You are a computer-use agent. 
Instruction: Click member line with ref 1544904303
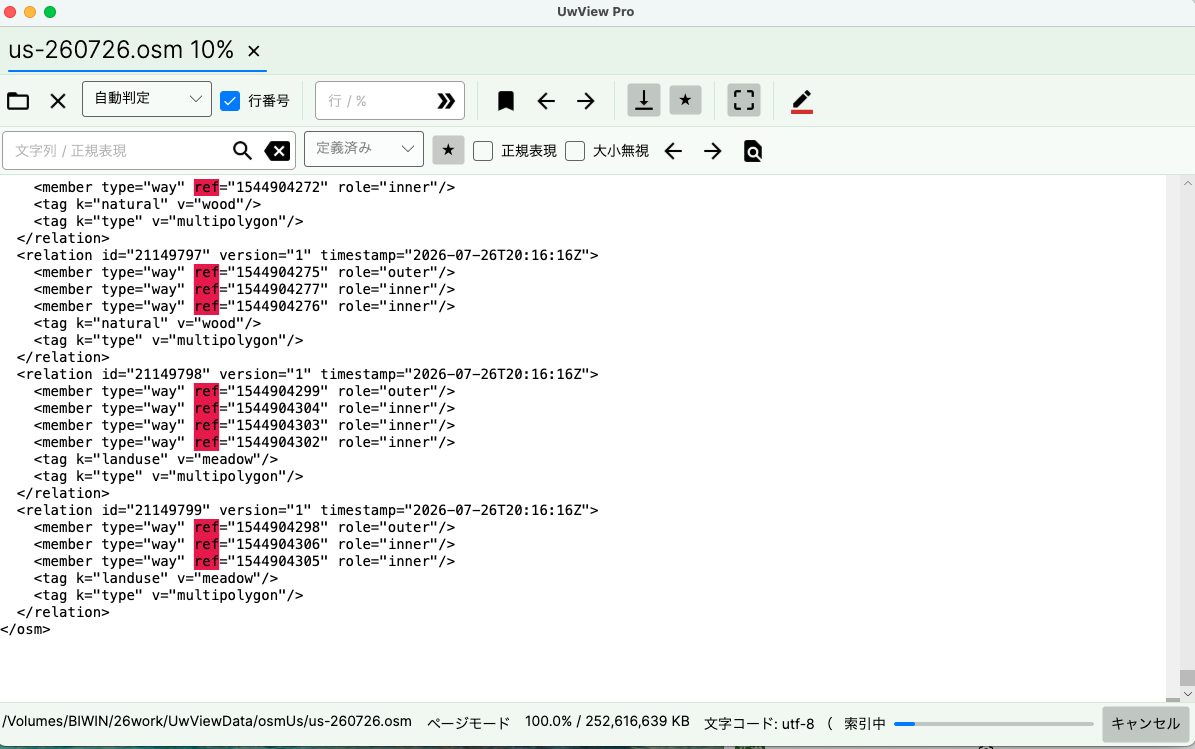(245, 425)
